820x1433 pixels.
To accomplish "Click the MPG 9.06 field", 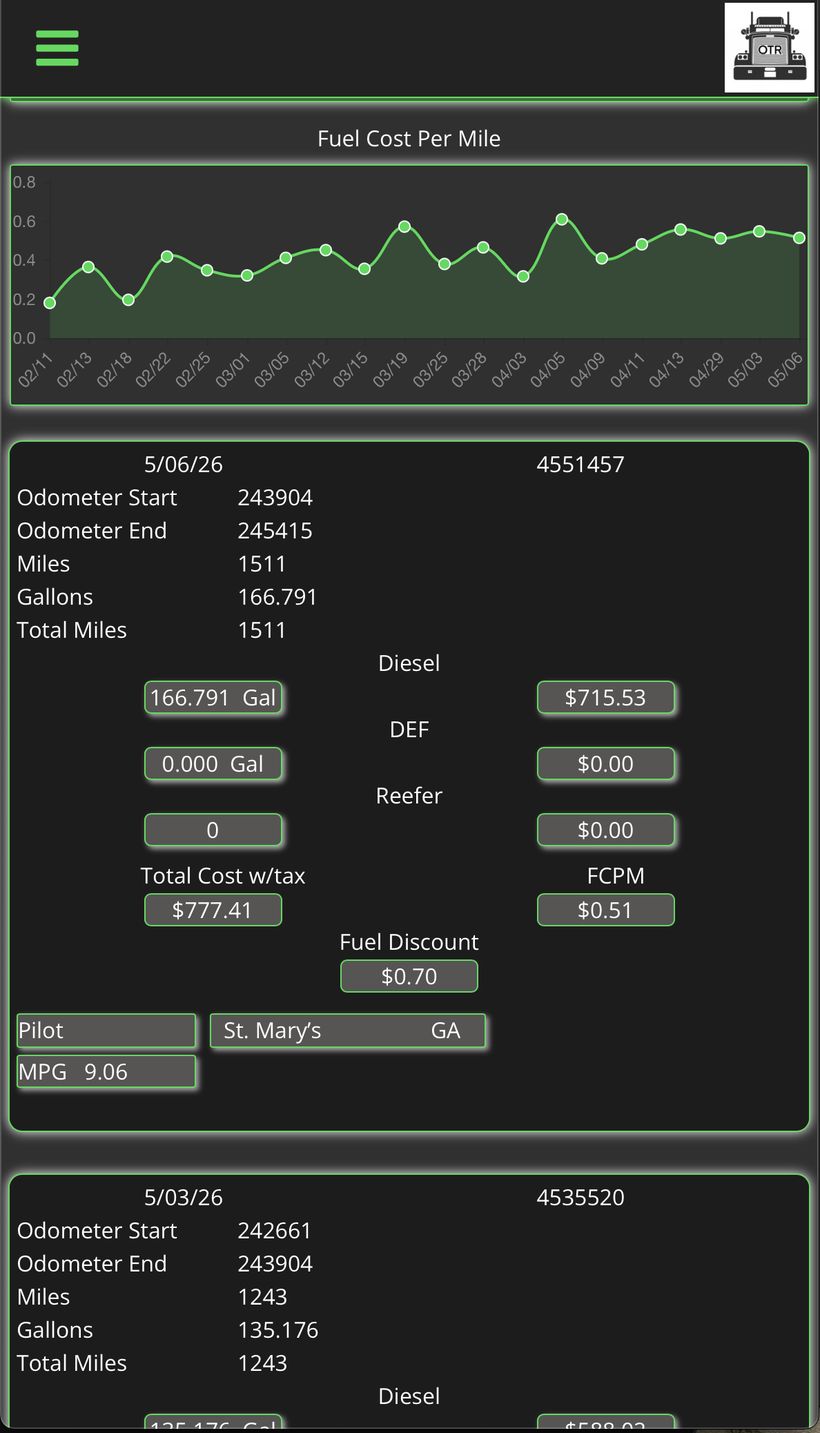I will click(106, 1072).
